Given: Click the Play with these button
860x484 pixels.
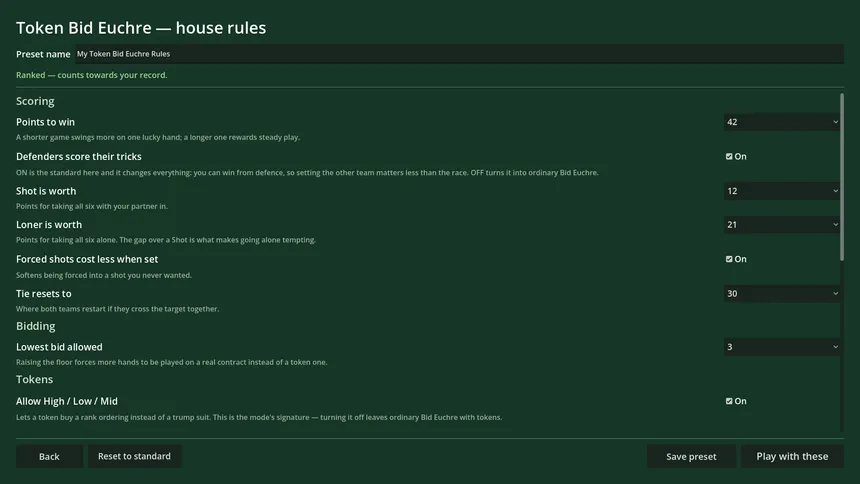Looking at the screenshot, I should pyautogui.click(x=793, y=457).
